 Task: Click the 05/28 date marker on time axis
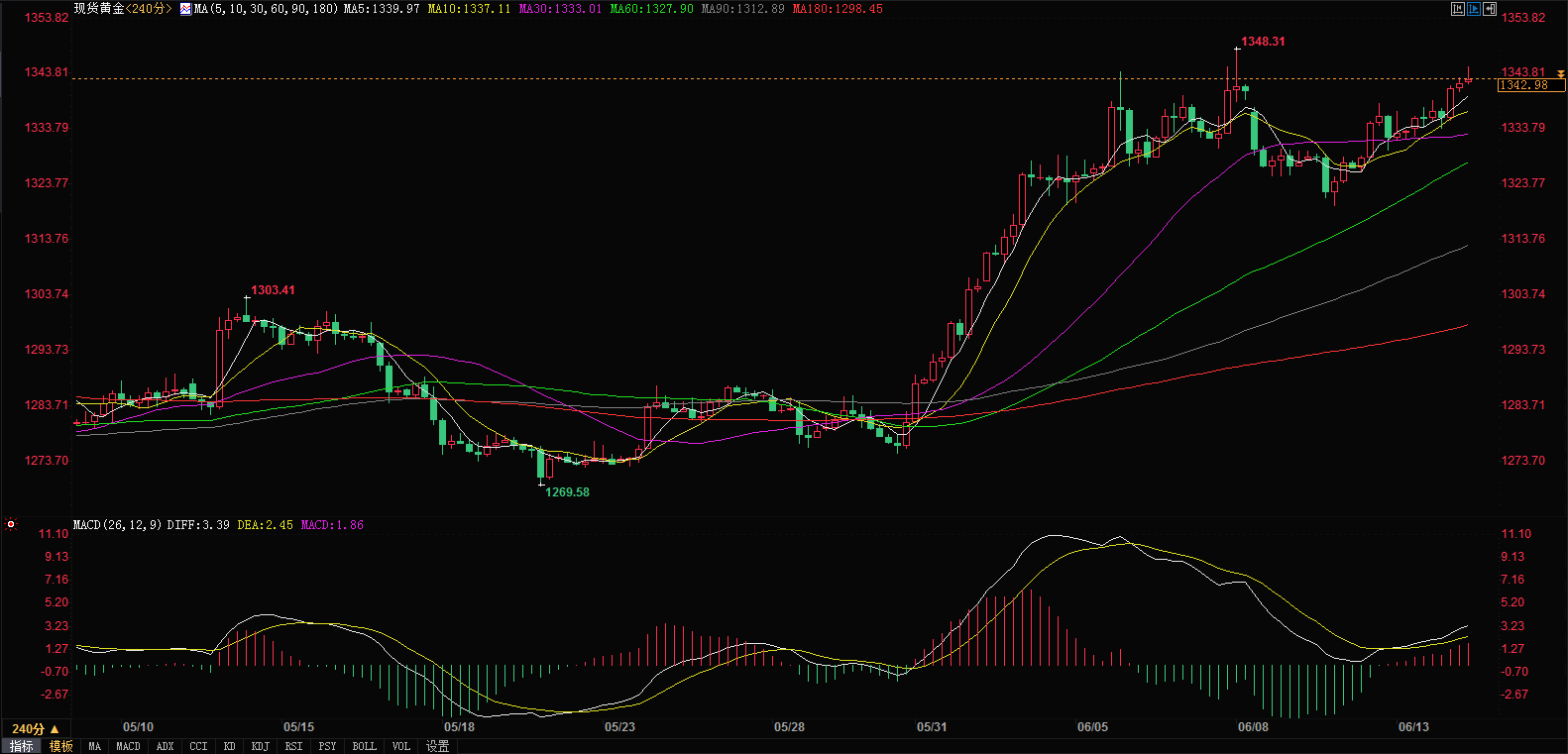coord(790,727)
